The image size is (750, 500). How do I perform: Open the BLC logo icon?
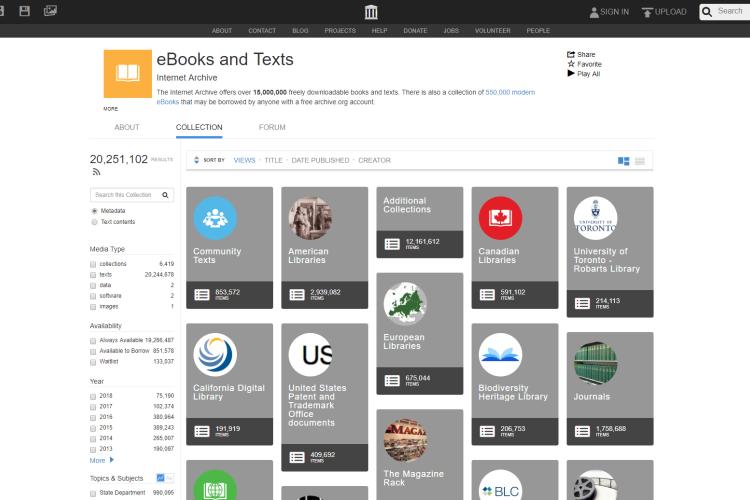500,485
